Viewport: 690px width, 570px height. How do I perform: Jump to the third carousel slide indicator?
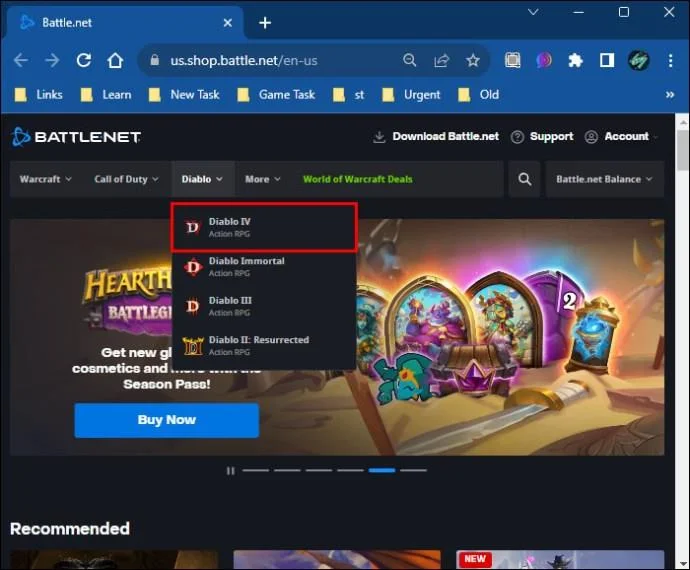point(319,471)
